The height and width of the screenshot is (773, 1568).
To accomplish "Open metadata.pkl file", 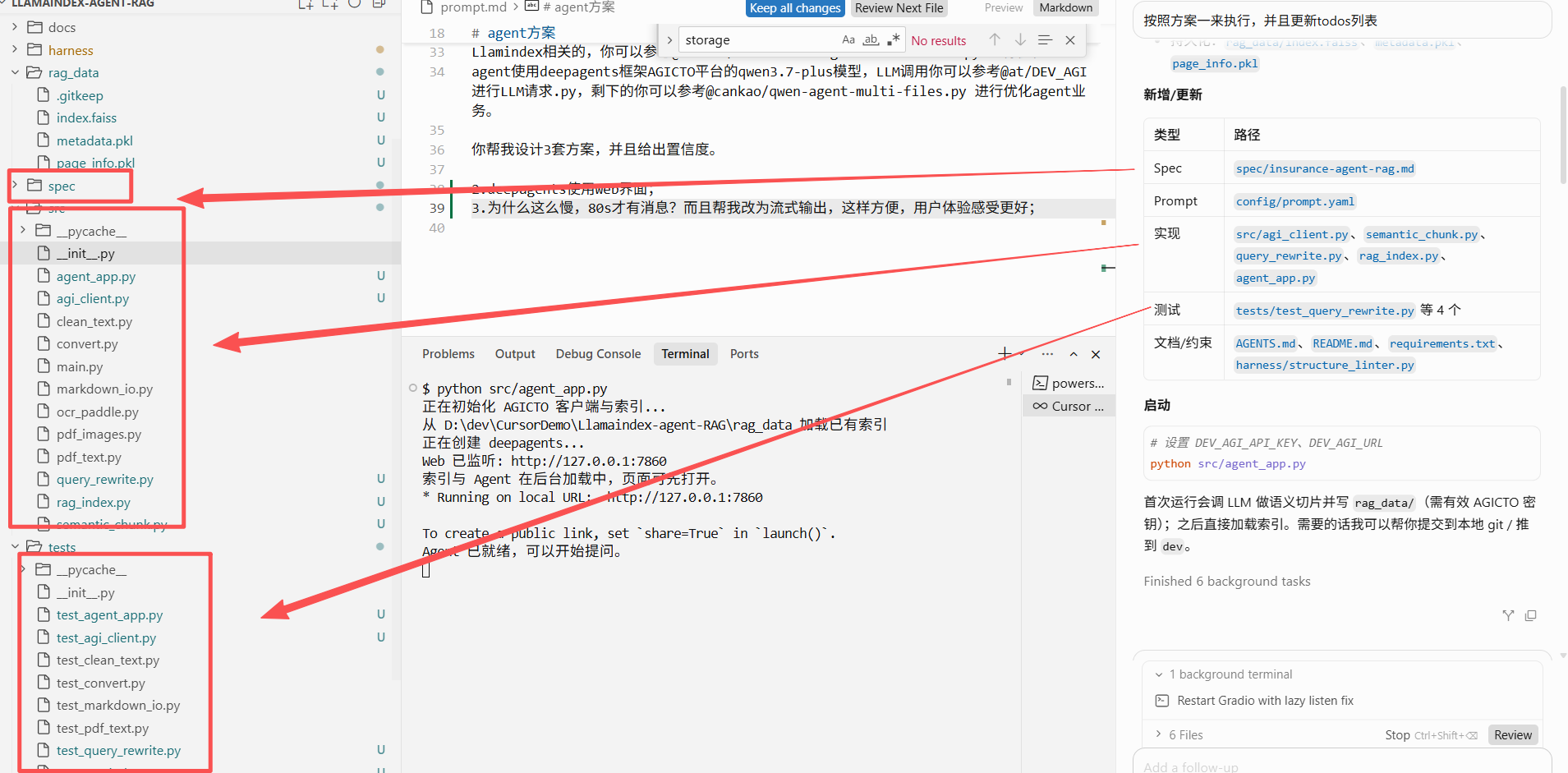I will (94, 140).
